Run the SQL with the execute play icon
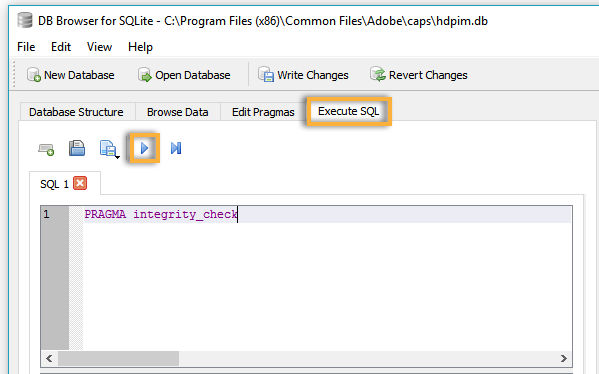This screenshot has width=599, height=374. tap(144, 148)
